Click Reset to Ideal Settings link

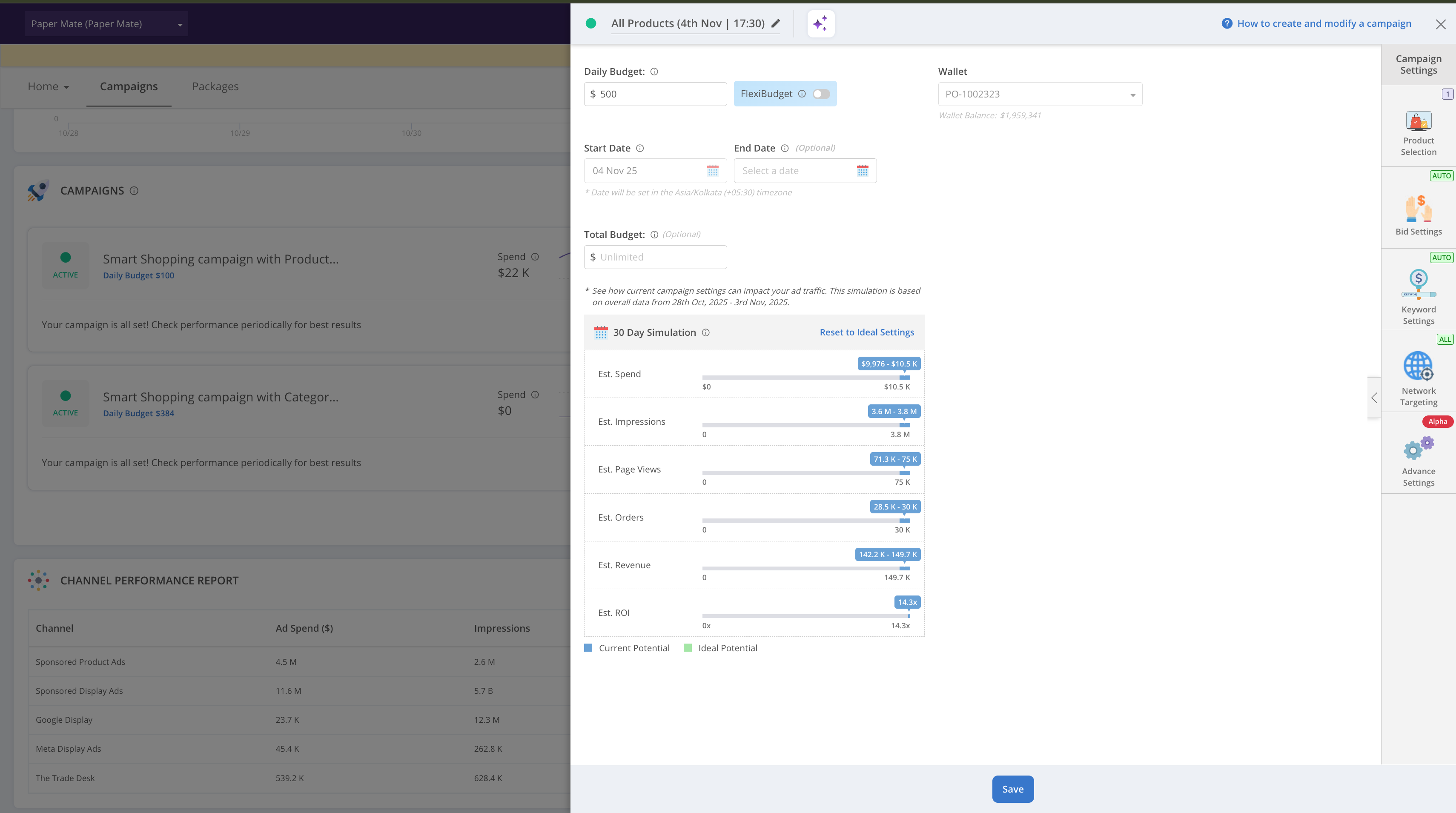(866, 332)
